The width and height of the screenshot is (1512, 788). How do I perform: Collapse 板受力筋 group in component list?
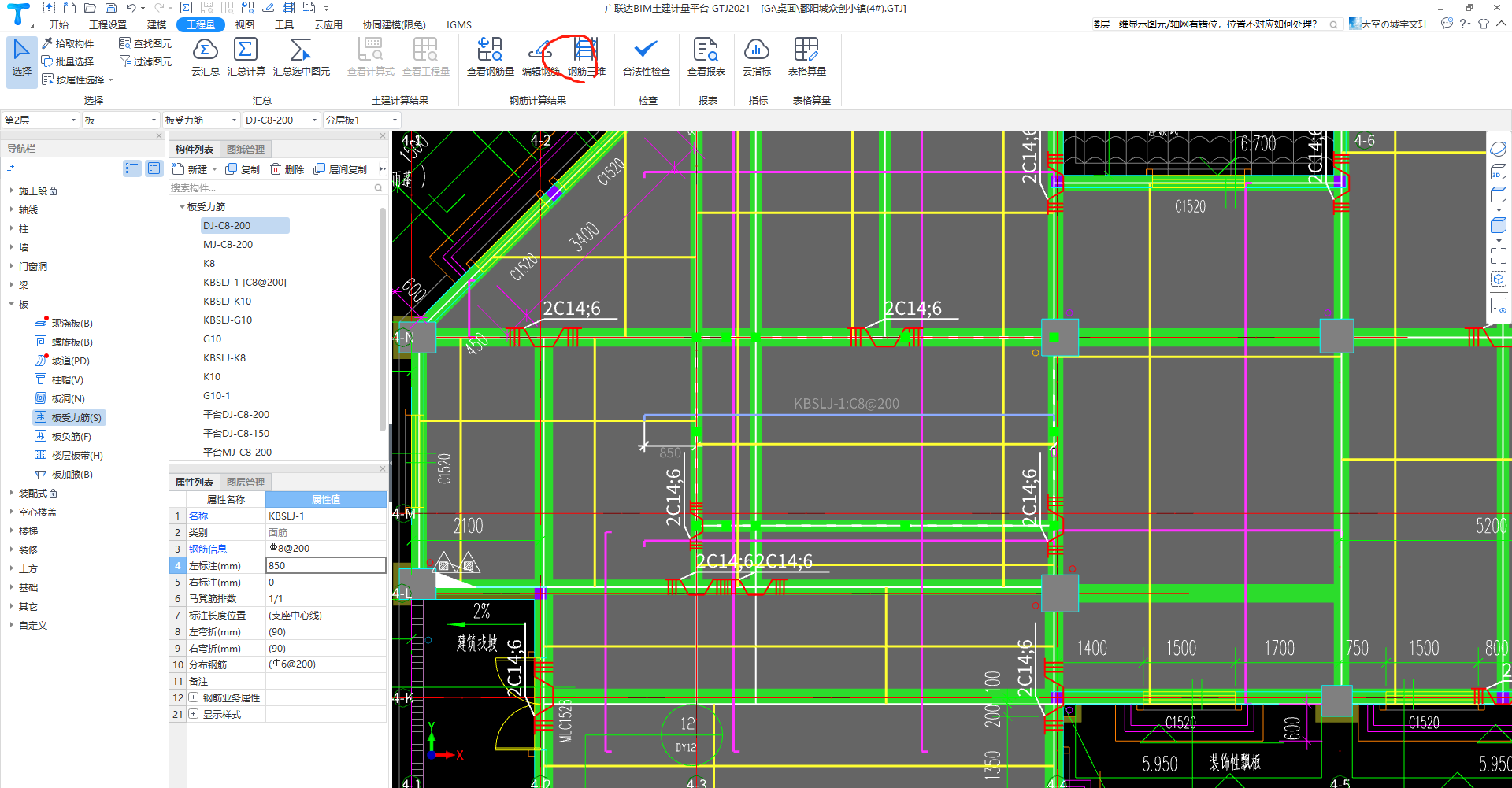point(182,207)
